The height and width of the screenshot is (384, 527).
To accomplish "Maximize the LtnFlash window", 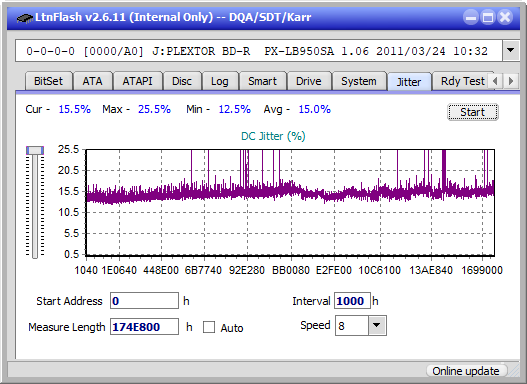I will (x=488, y=17).
